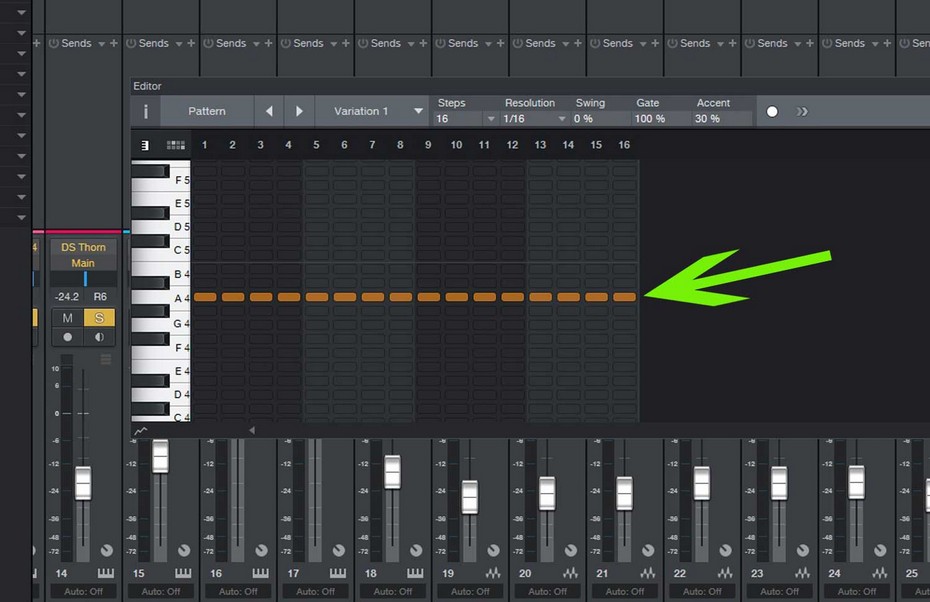
Task: Click the Pattern label button
Action: [x=207, y=111]
